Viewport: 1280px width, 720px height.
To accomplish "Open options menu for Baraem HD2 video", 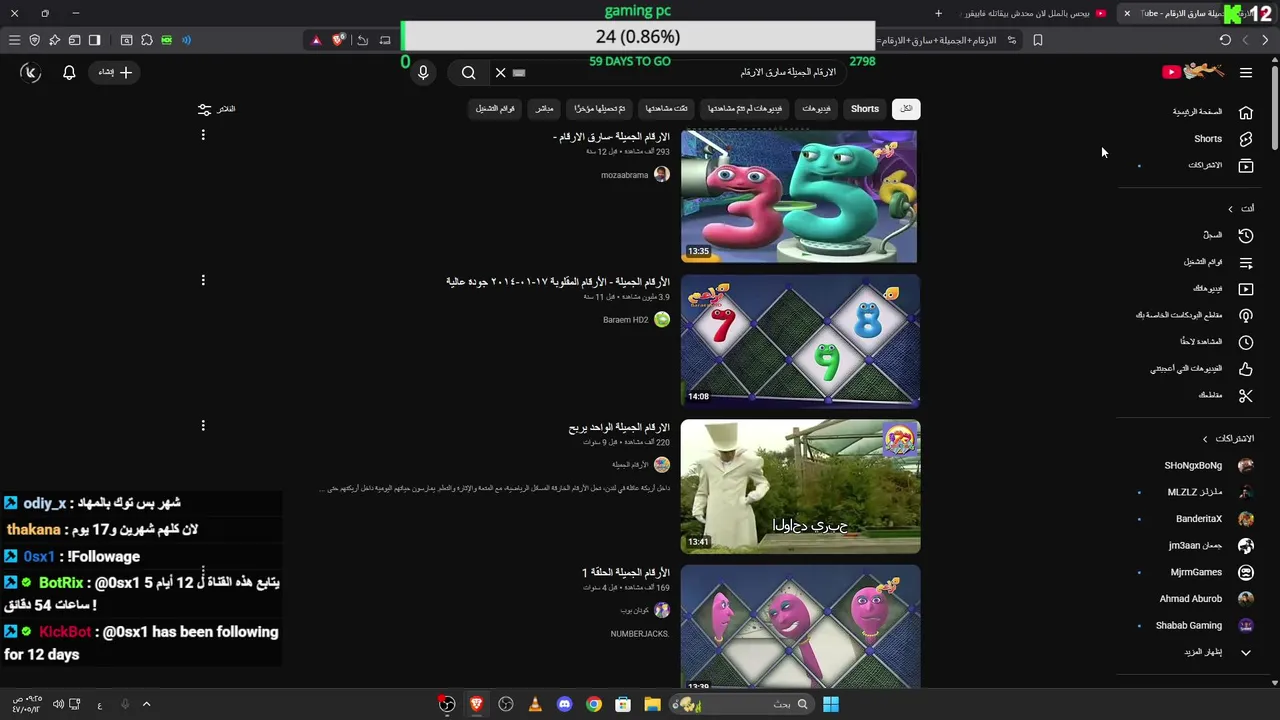I will coord(203,281).
